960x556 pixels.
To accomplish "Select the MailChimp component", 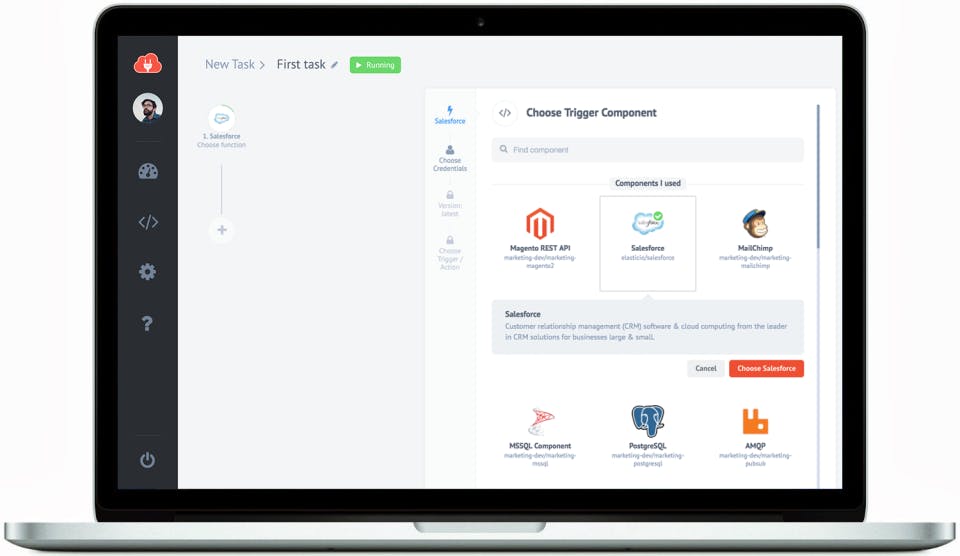I will pyautogui.click(x=755, y=238).
